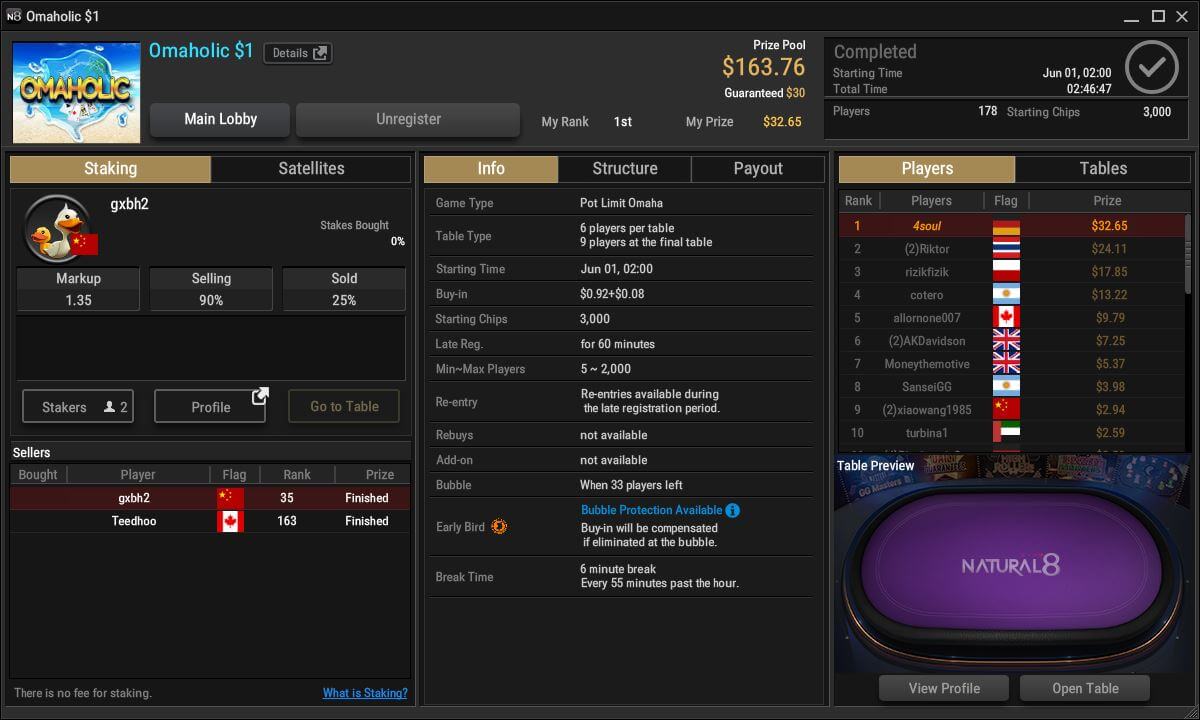1200x720 pixels.
Task: Switch to the Staking tab
Action: click(110, 169)
